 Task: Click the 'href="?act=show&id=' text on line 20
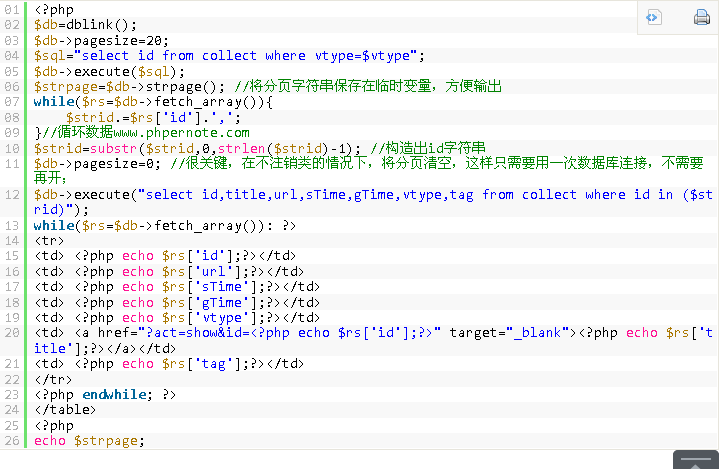click(x=174, y=333)
